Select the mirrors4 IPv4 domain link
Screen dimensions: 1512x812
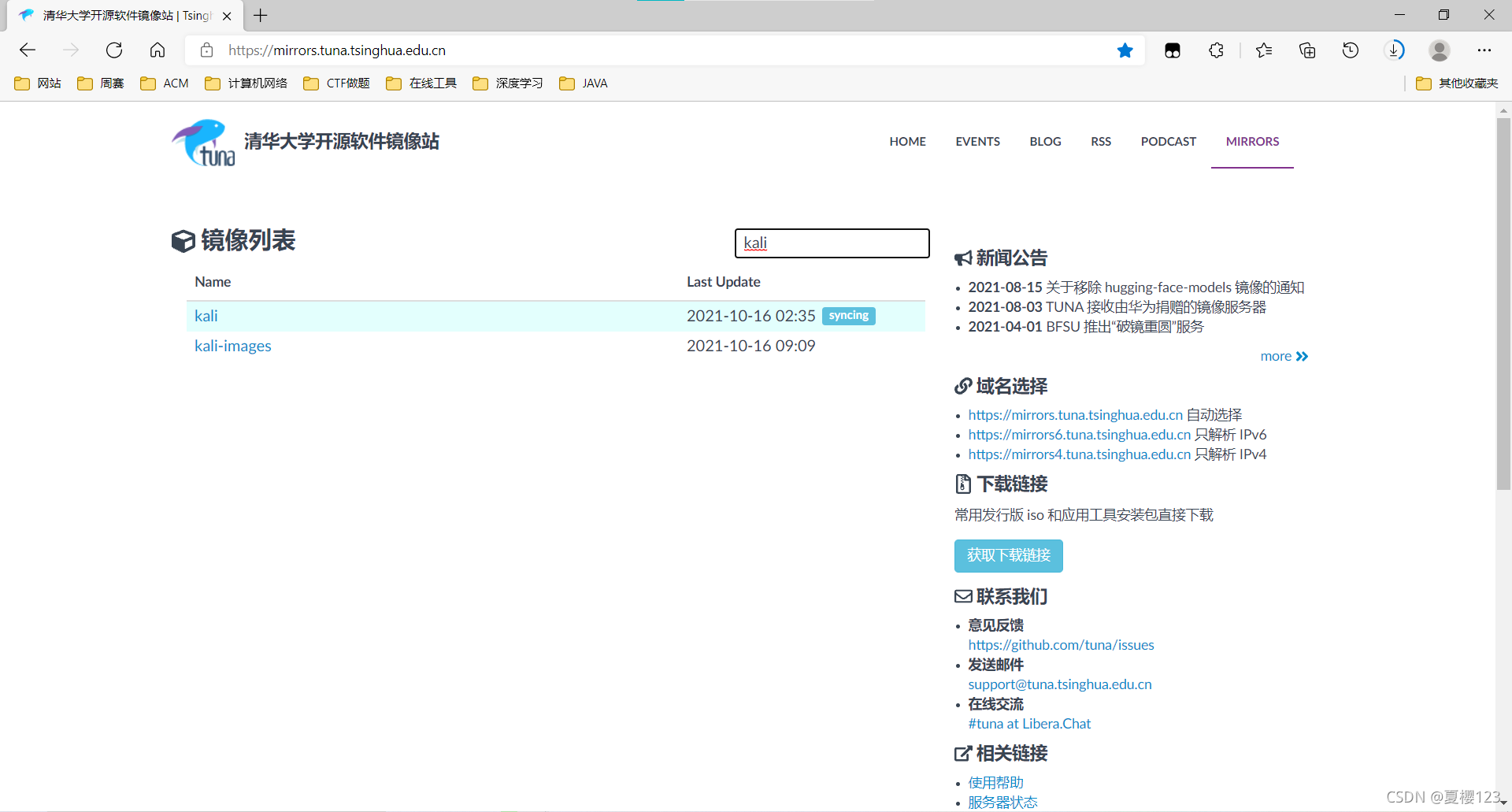tap(1079, 454)
